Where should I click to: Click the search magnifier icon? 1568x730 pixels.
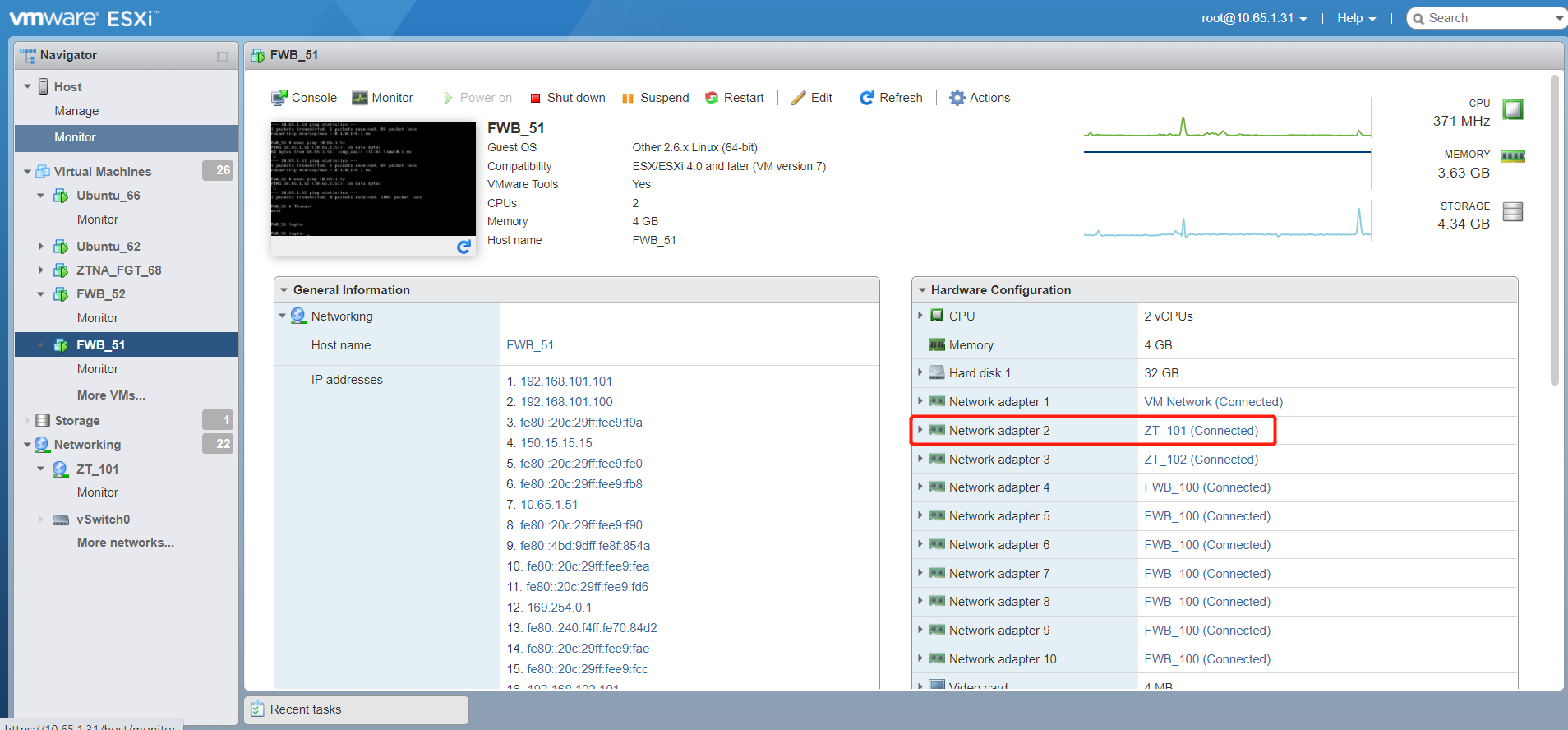pyautogui.click(x=1418, y=19)
